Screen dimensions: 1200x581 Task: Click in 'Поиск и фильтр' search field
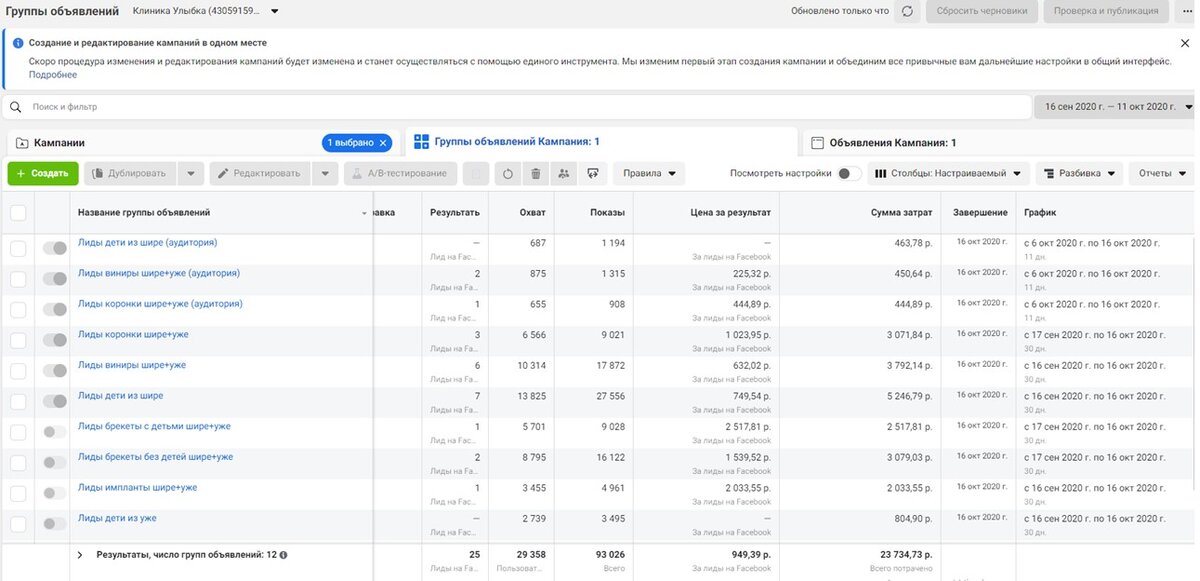coord(517,107)
